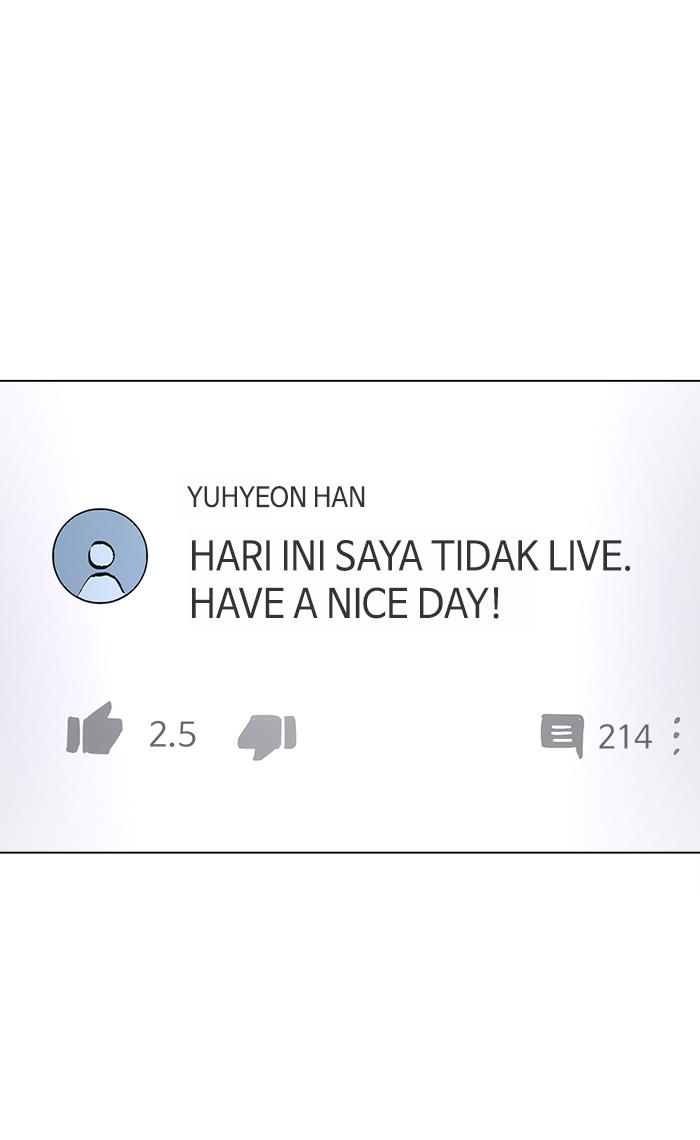This screenshot has width=700, height=1140.
Task: Select the 'HAVE A NICE DAY!' line
Action: (x=345, y=604)
